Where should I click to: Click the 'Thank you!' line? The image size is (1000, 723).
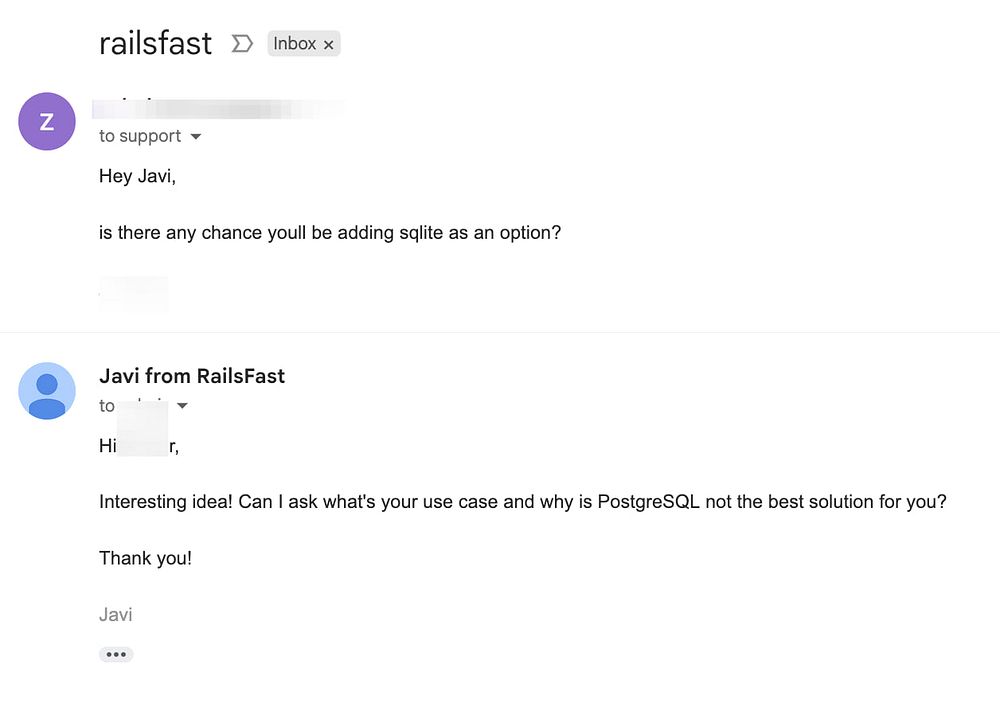coord(145,558)
